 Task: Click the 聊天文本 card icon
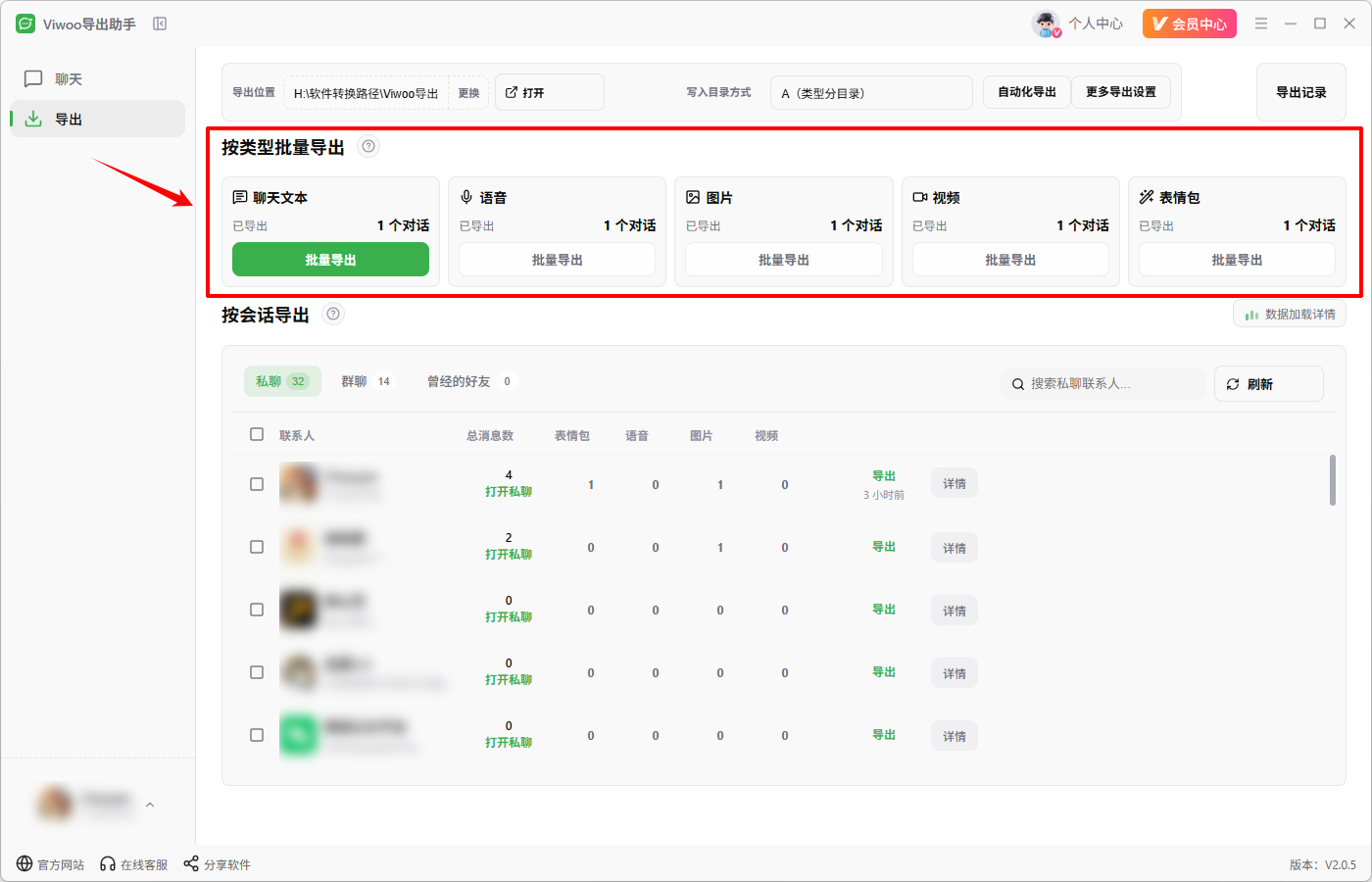pyautogui.click(x=240, y=197)
